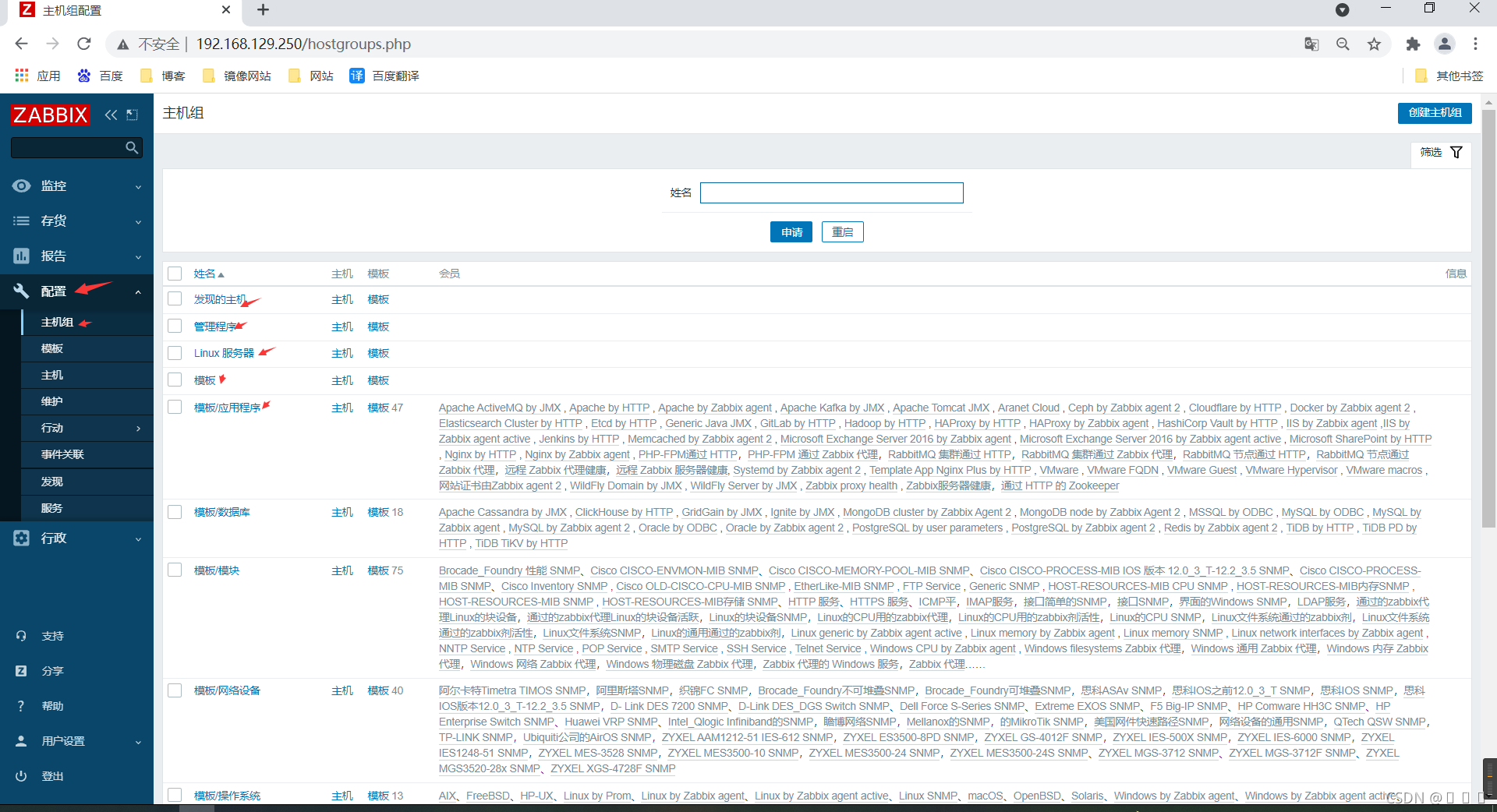1497x812 pixels.
Task: Bookmark this page with star icon
Action: [x=1374, y=44]
